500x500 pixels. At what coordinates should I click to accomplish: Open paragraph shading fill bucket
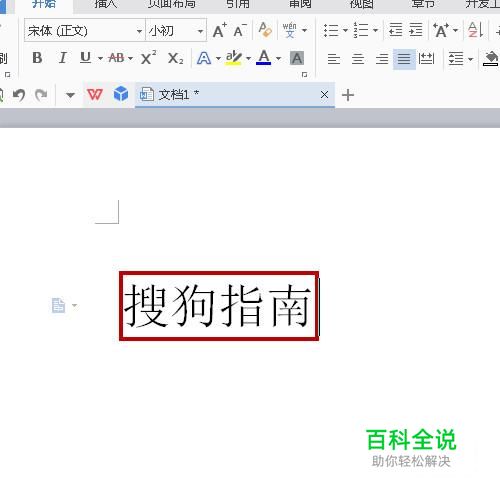(x=491, y=59)
